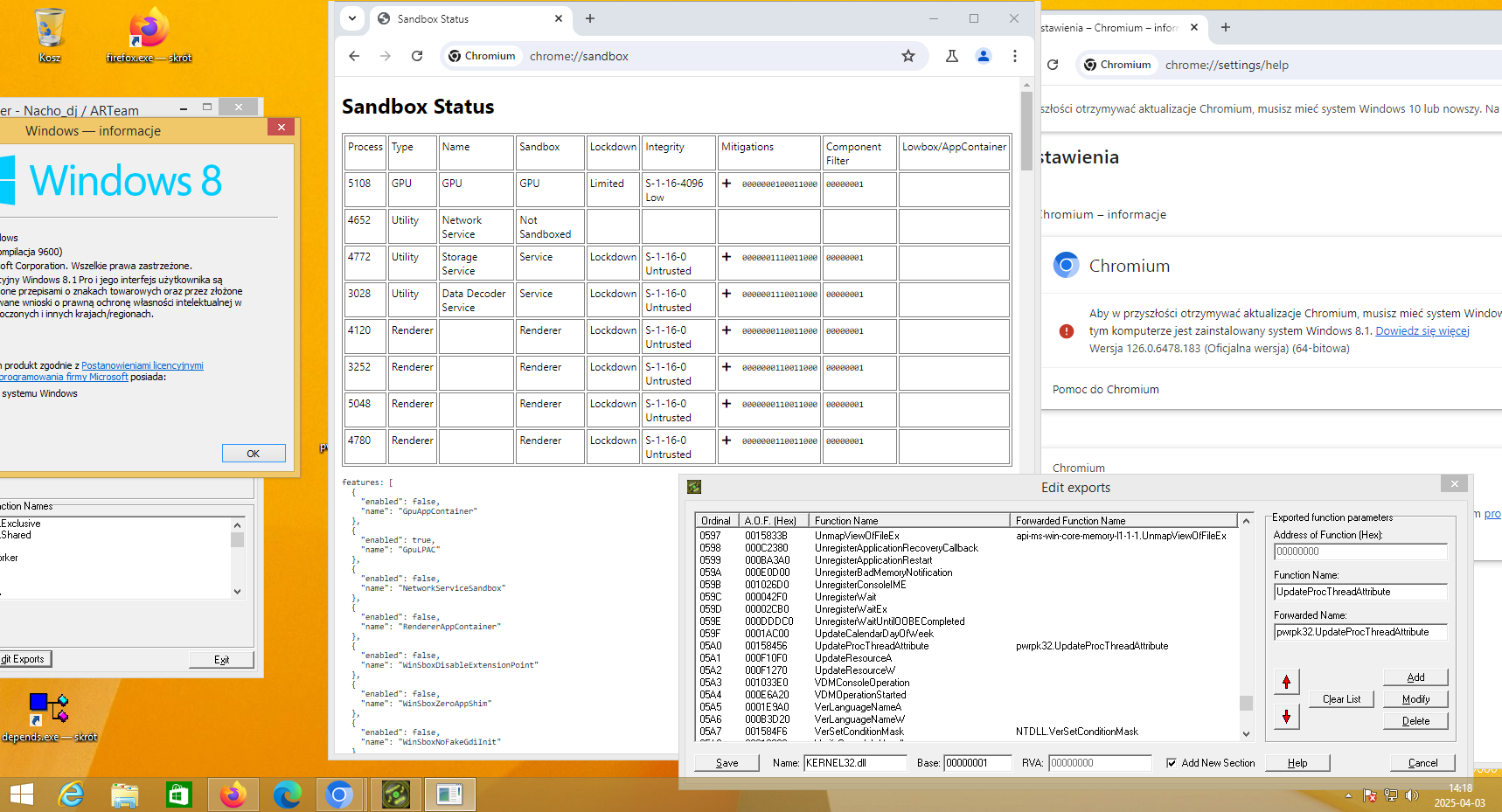Expand mitigations for Storage Service process 4772
The width and height of the screenshot is (1502, 812).
[x=727, y=257]
